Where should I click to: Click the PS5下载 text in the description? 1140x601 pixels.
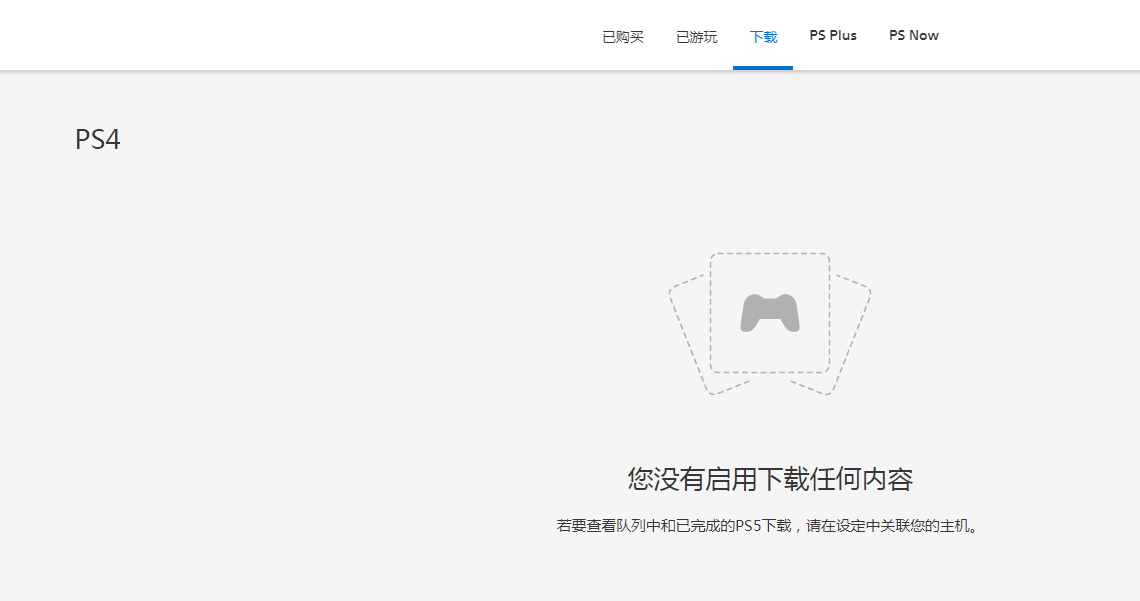[763, 526]
